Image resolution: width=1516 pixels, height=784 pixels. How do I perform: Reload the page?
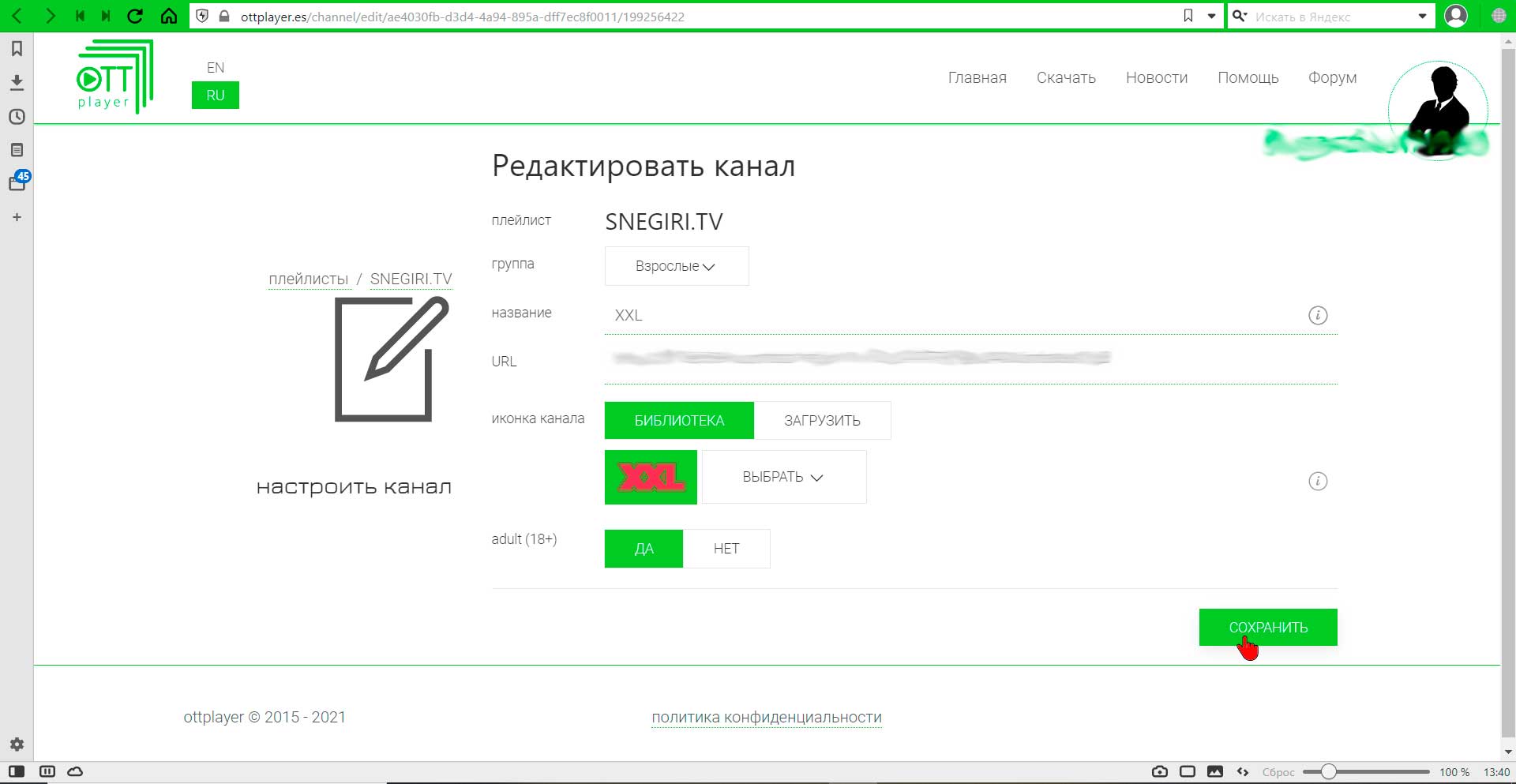[136, 16]
